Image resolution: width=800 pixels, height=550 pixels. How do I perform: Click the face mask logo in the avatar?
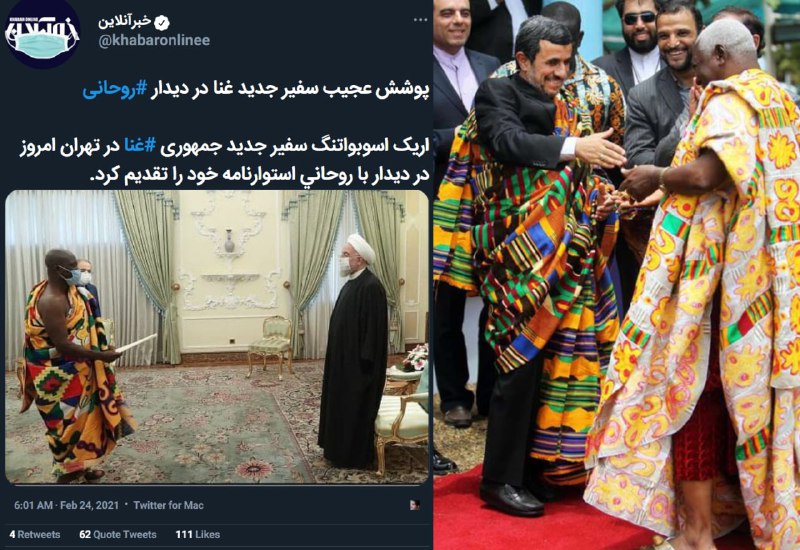point(42,46)
